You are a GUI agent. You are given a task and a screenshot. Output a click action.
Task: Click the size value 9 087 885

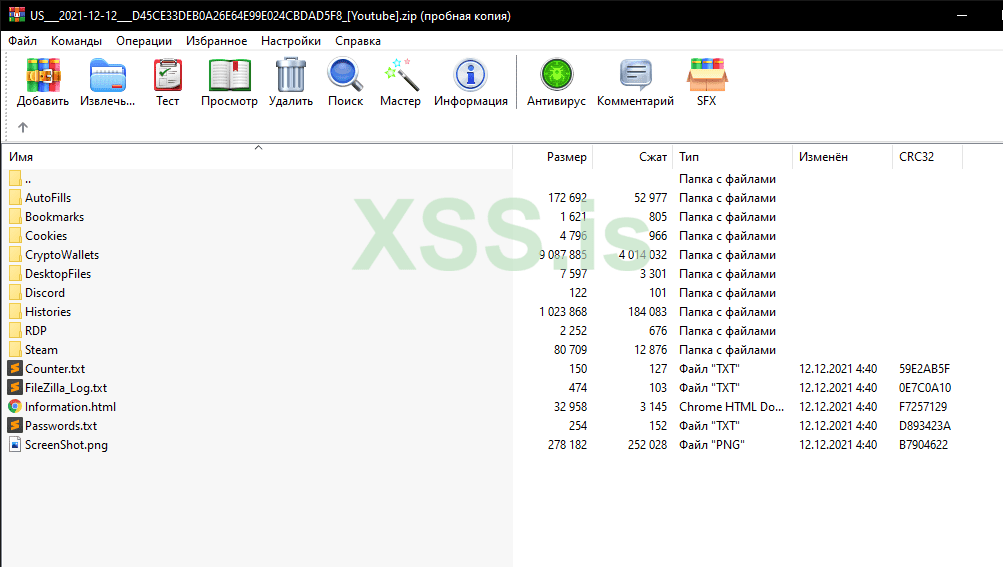(x=563, y=255)
